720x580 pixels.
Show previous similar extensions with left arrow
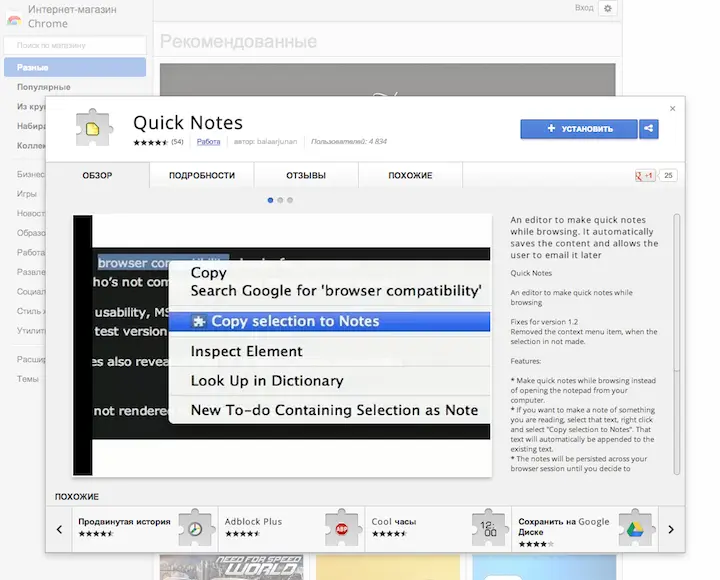coord(59,529)
